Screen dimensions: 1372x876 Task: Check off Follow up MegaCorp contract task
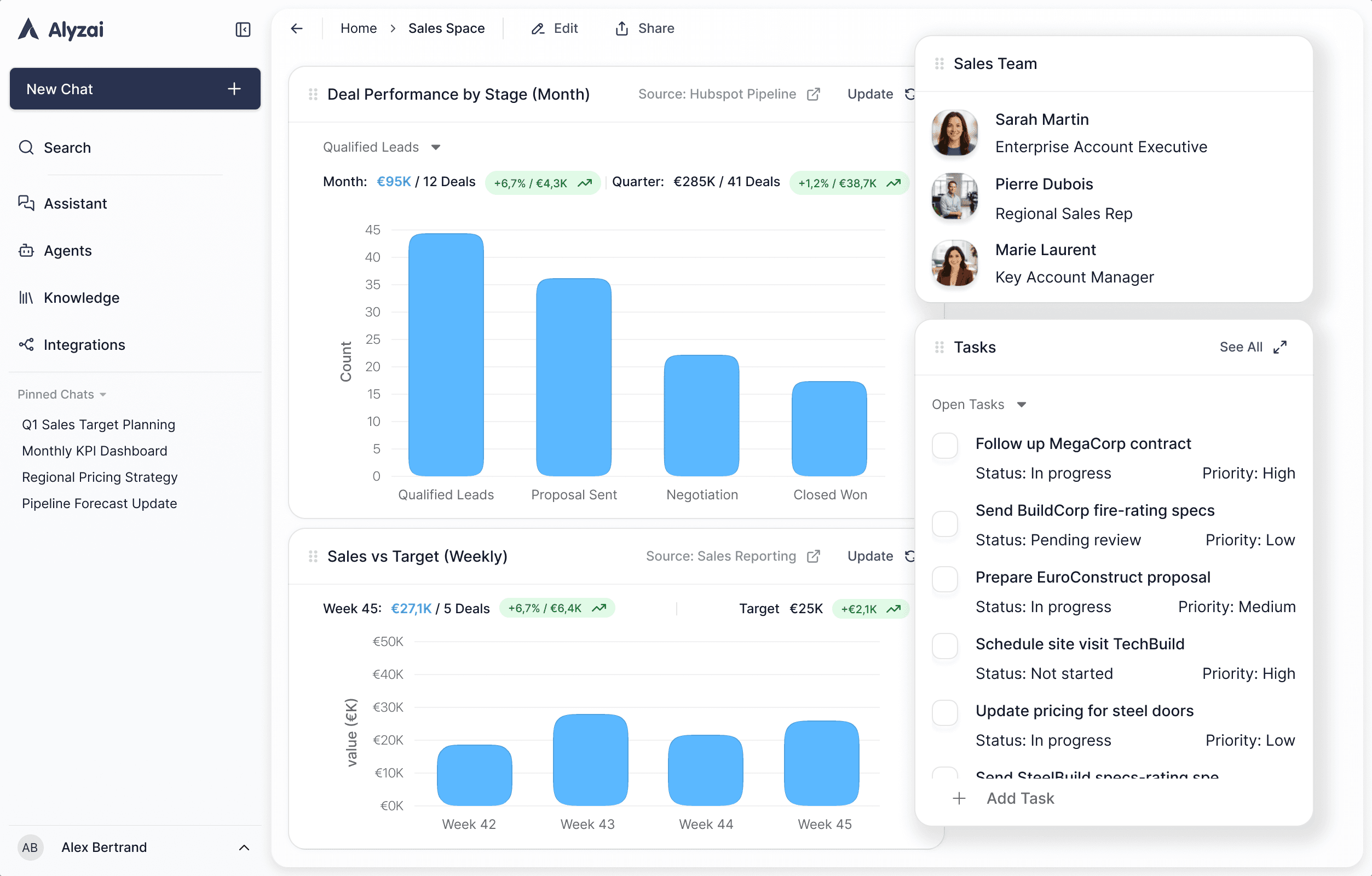944,445
